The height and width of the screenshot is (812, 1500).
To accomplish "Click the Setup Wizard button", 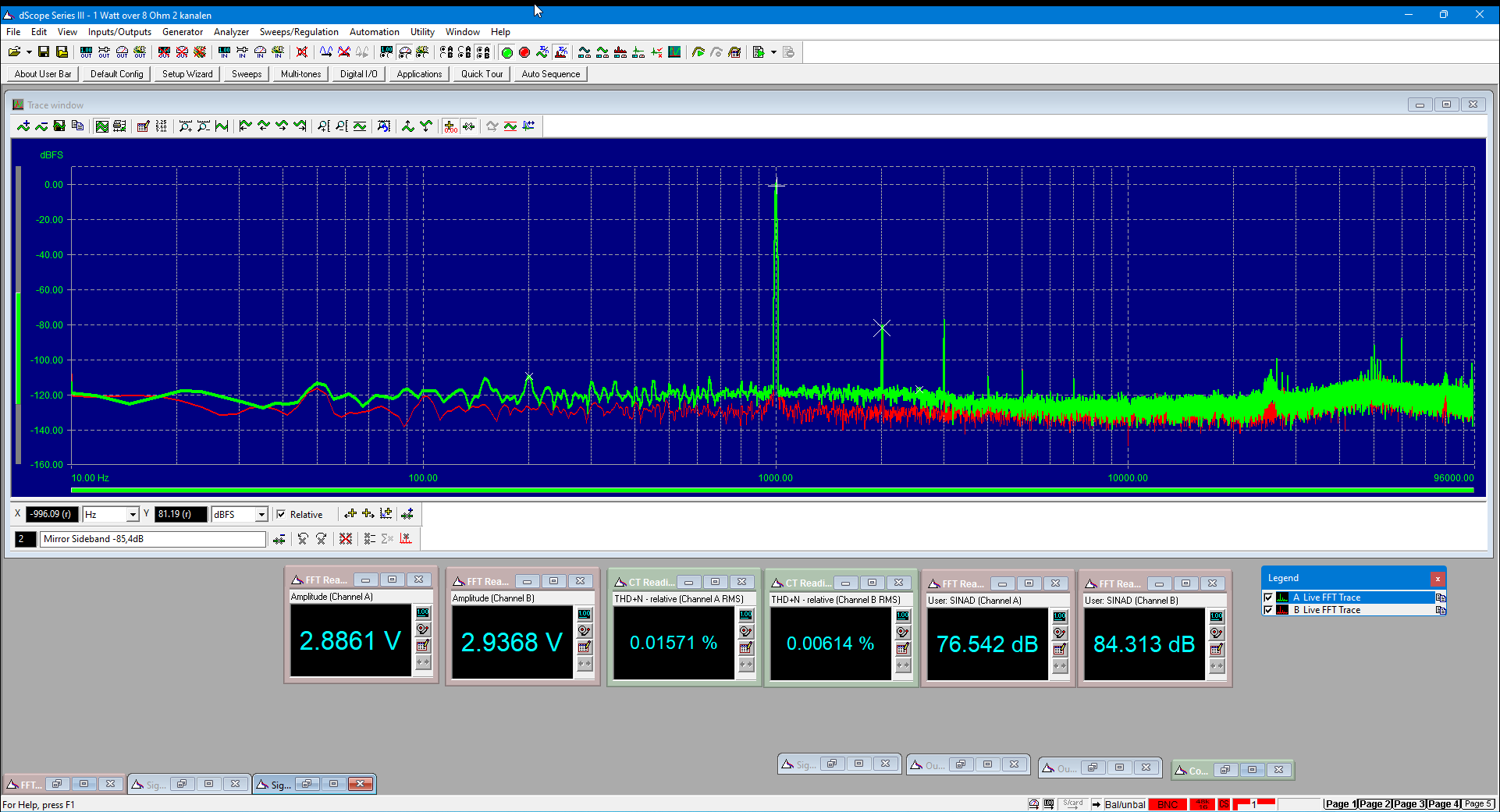I will (x=187, y=74).
